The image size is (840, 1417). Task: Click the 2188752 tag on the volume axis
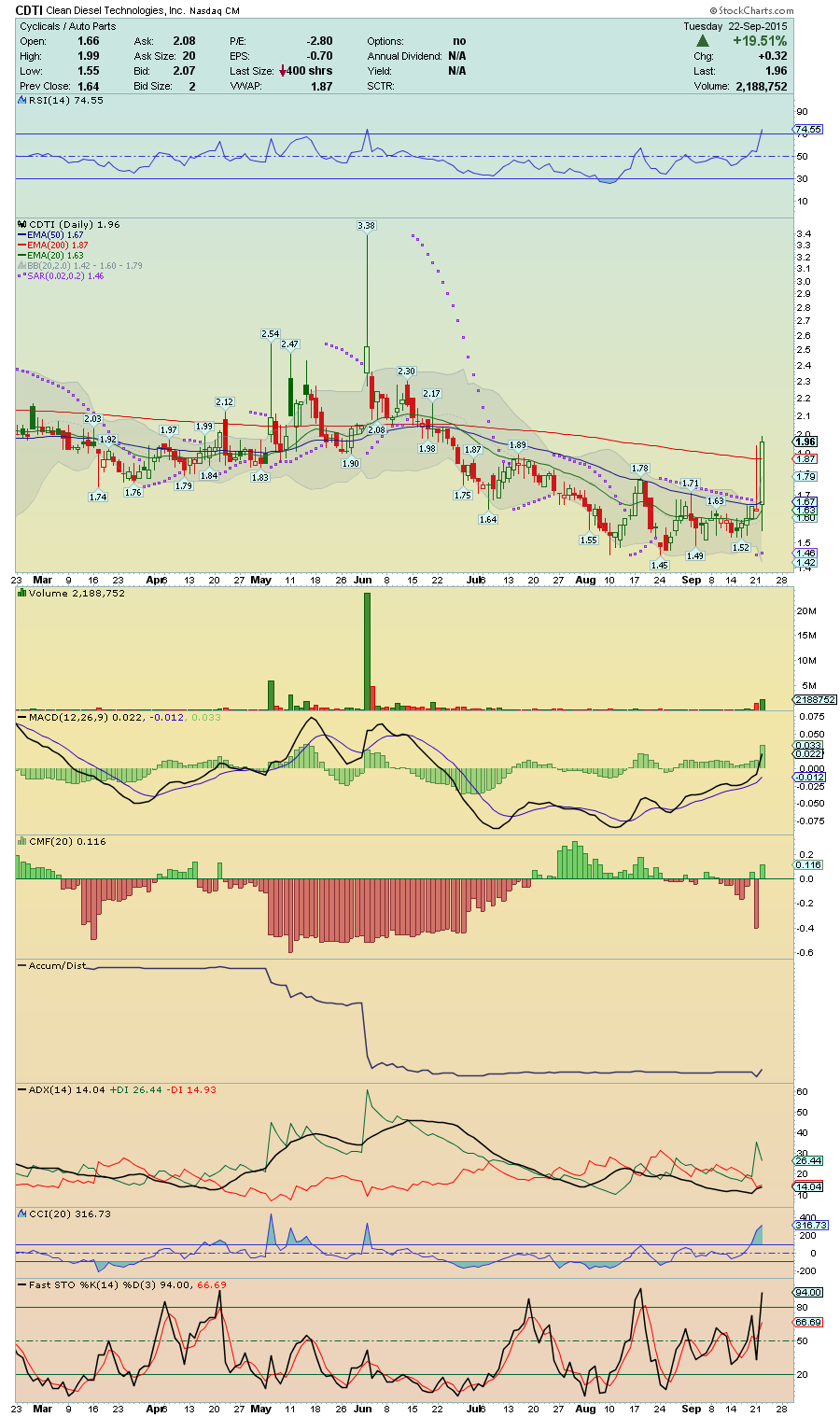[x=815, y=699]
